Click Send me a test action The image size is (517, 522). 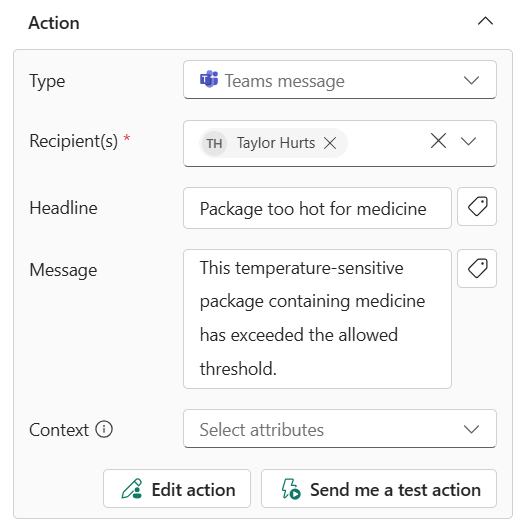tap(379, 489)
